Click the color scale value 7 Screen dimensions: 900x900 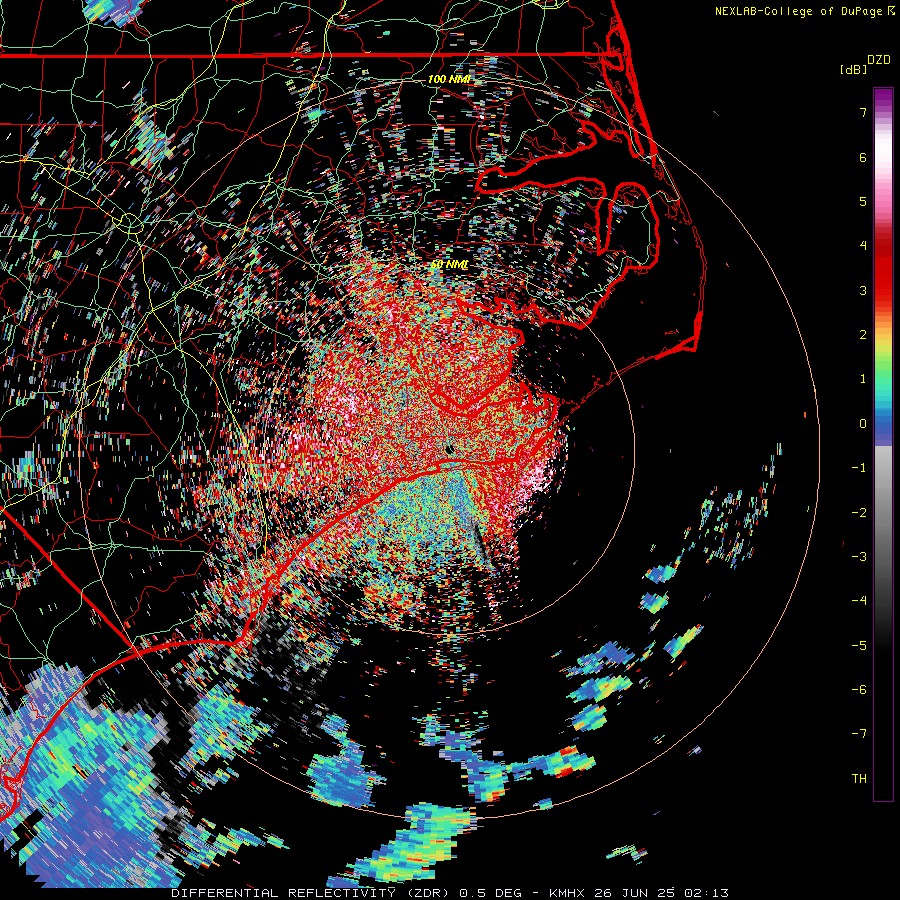click(863, 112)
